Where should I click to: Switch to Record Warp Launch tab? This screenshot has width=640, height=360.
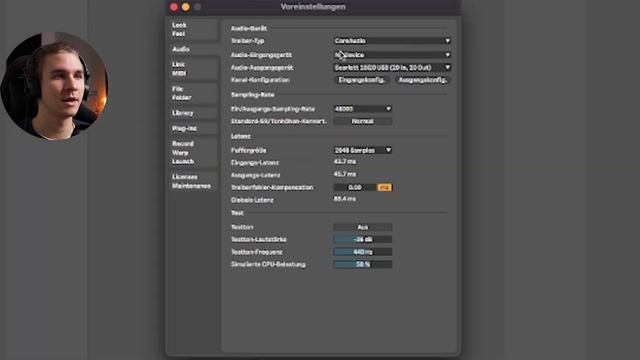[193, 153]
